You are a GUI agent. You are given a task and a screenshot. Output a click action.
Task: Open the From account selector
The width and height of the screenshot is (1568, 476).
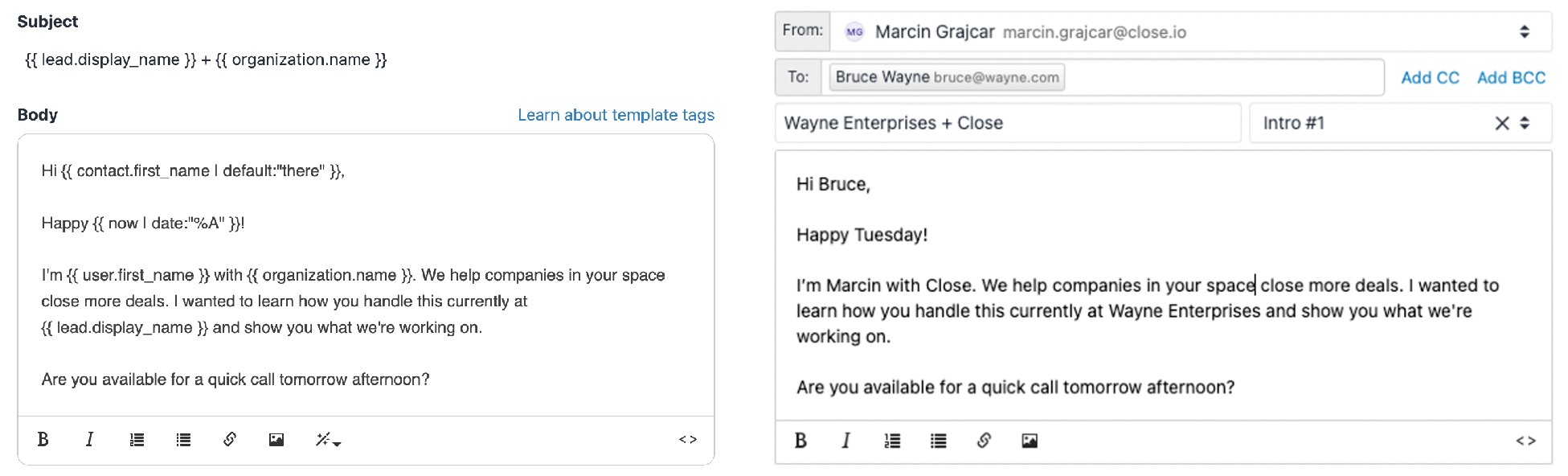(x=1524, y=31)
